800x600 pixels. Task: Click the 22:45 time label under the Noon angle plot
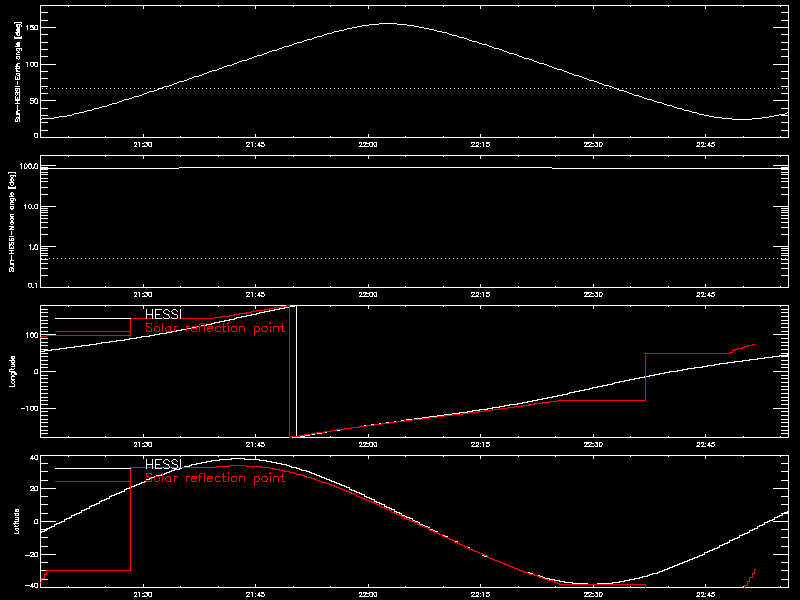click(x=705, y=295)
